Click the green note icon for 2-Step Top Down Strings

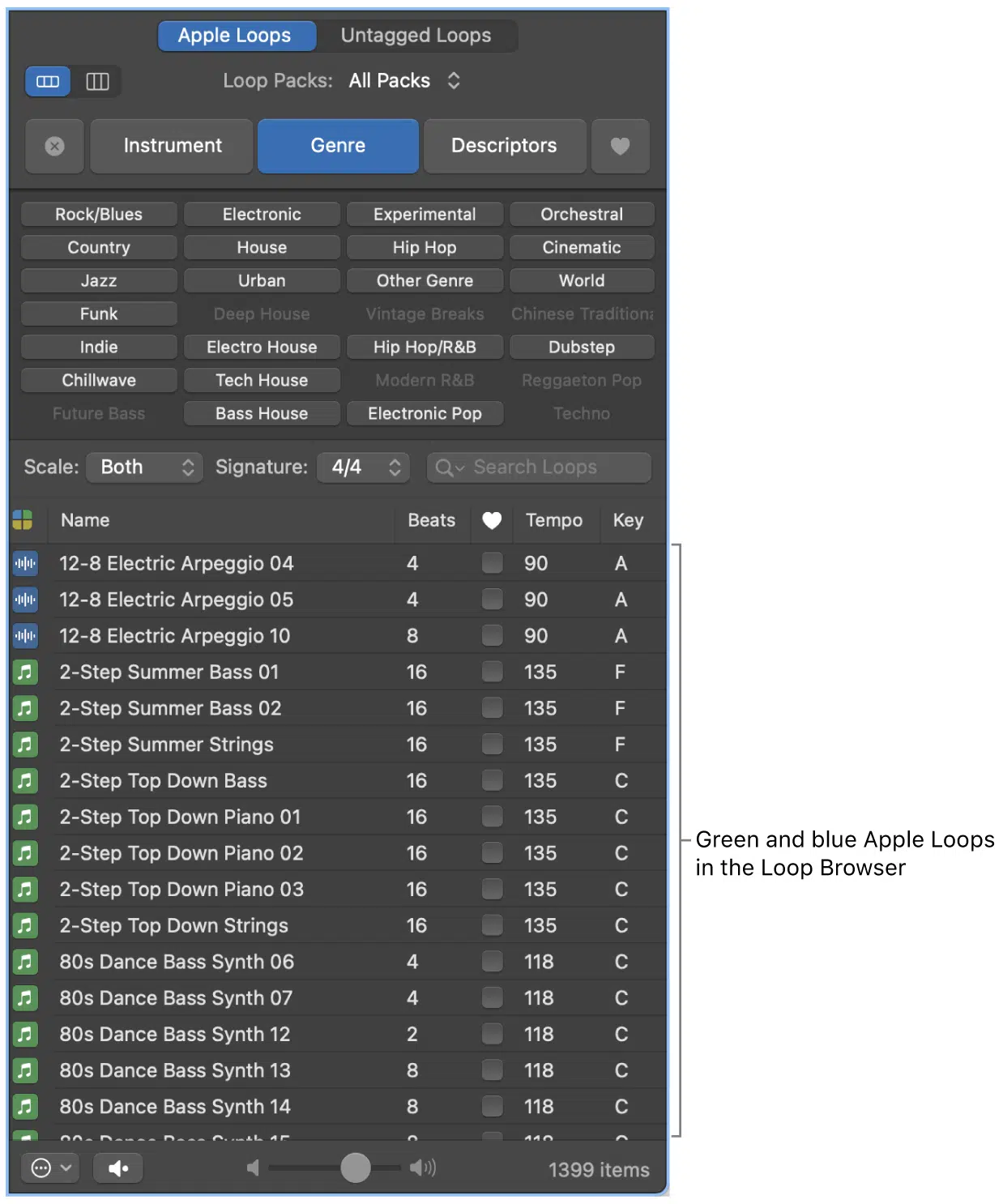pyautogui.click(x=25, y=925)
